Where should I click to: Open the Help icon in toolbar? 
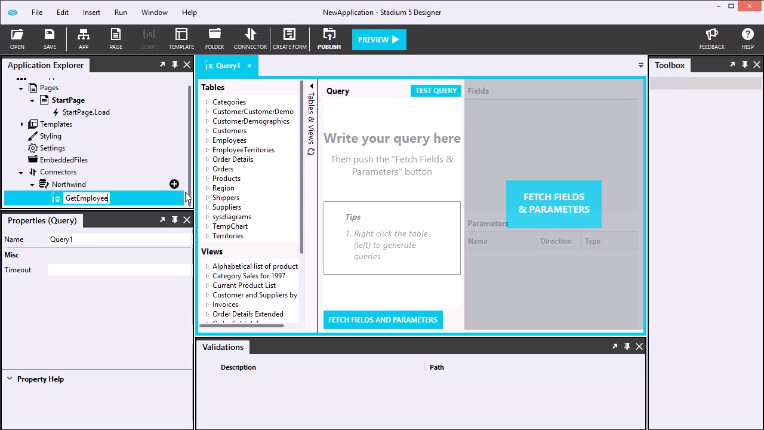(x=747, y=39)
